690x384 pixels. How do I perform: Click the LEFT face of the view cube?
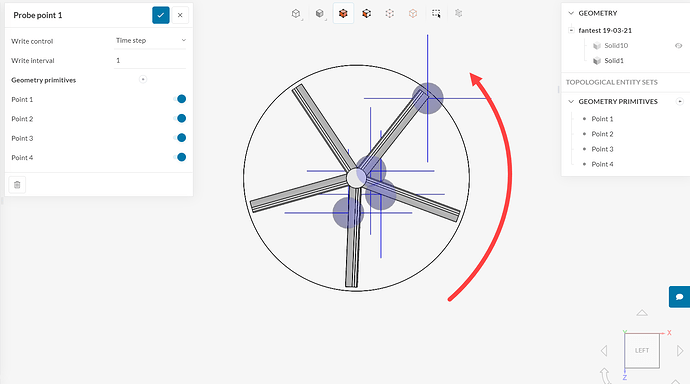642,351
